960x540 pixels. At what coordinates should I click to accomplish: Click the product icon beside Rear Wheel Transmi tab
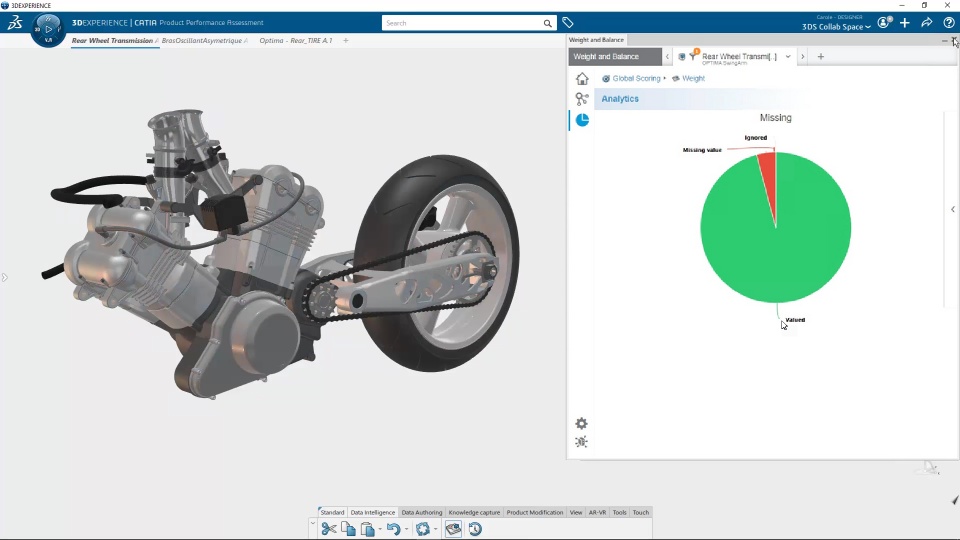pyautogui.click(x=681, y=56)
